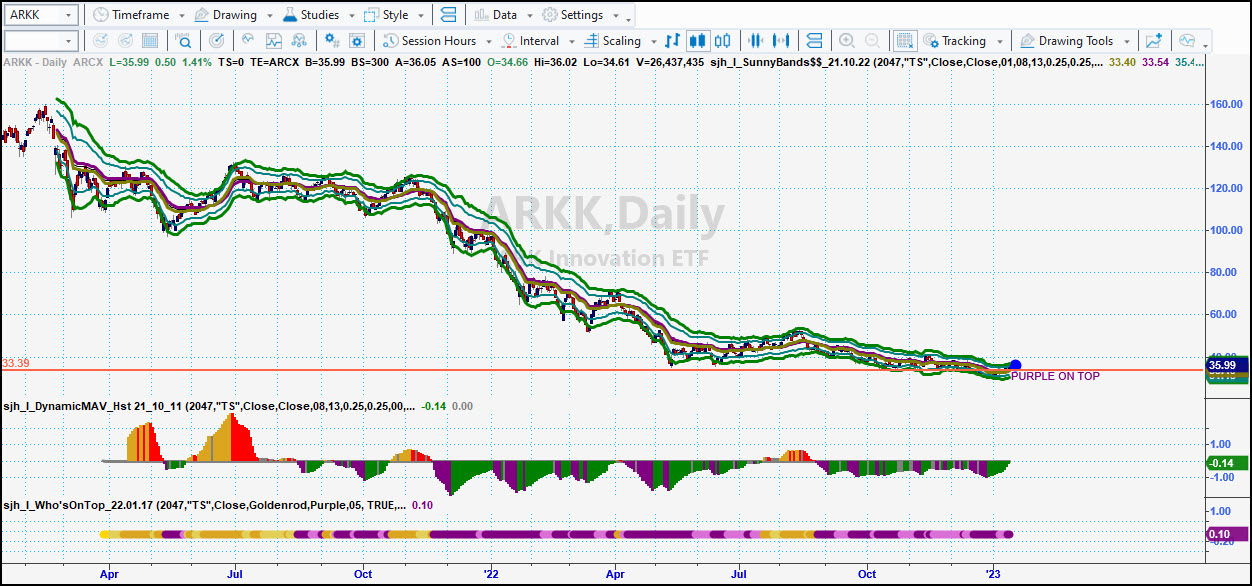Click the blue dot price marker
The width and height of the screenshot is (1252, 586).
click(1015, 365)
